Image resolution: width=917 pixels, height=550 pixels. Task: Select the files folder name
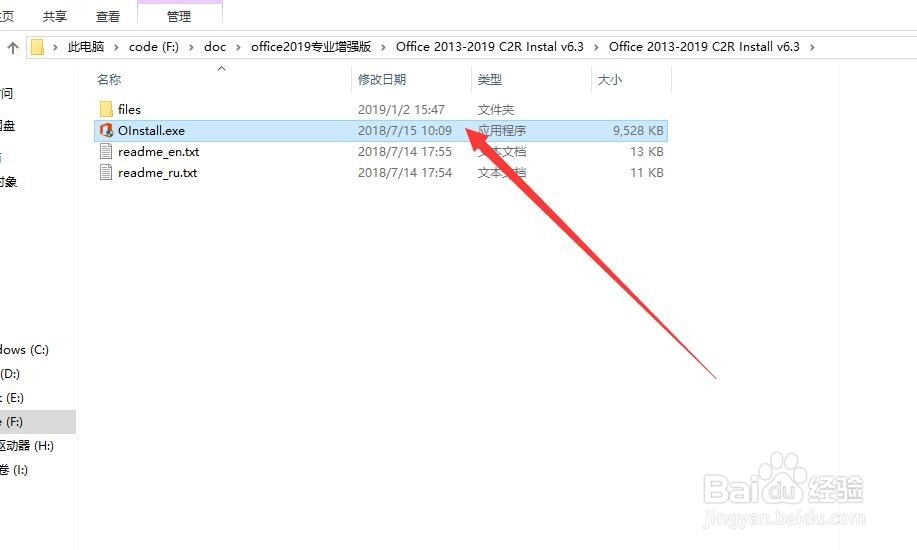pyautogui.click(x=129, y=109)
